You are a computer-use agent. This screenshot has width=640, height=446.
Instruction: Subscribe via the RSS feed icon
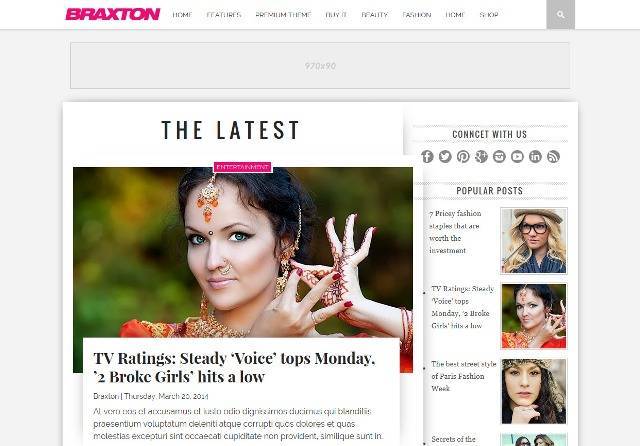tap(553, 157)
